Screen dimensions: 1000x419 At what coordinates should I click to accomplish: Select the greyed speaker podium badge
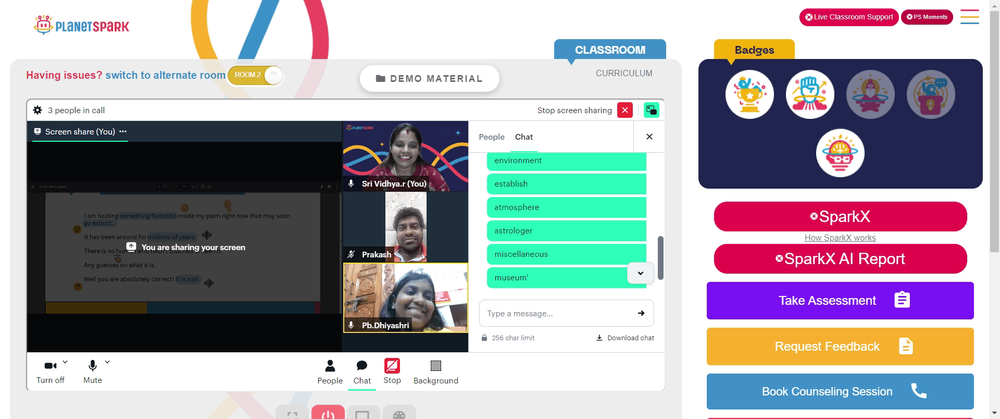coord(931,94)
